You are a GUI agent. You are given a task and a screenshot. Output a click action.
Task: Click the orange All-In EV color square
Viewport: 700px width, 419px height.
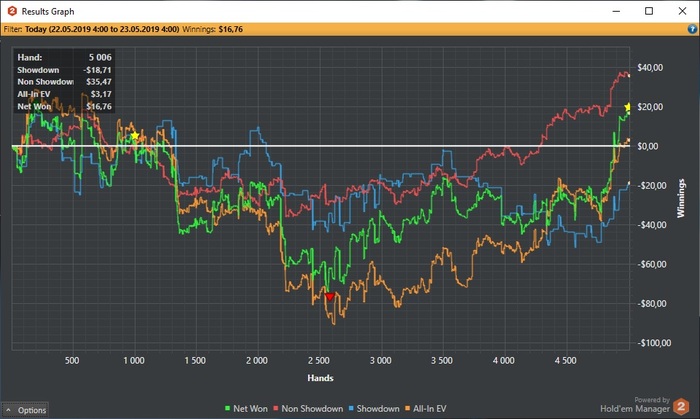pyautogui.click(x=407, y=408)
